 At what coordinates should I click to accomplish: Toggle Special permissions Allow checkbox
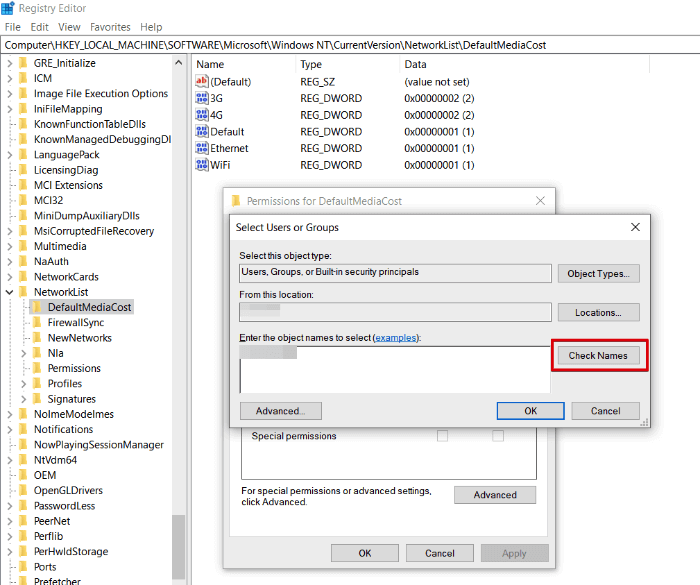pos(442,436)
